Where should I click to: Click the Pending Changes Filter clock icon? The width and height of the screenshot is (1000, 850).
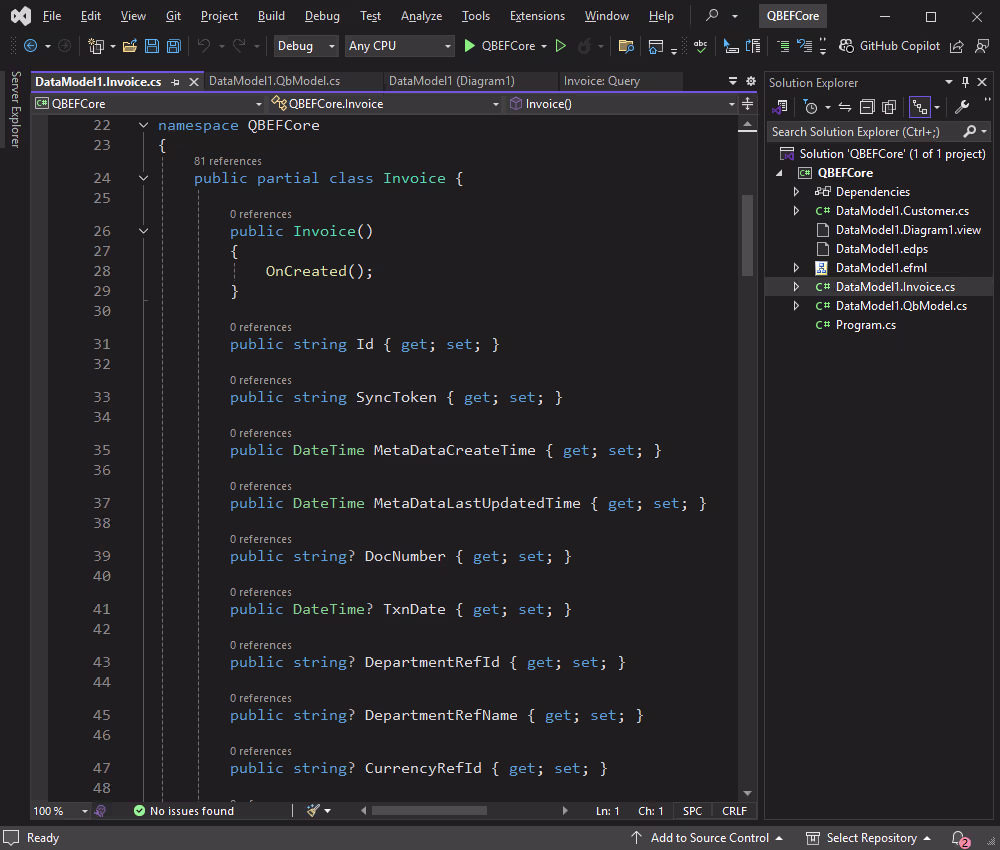coord(810,107)
